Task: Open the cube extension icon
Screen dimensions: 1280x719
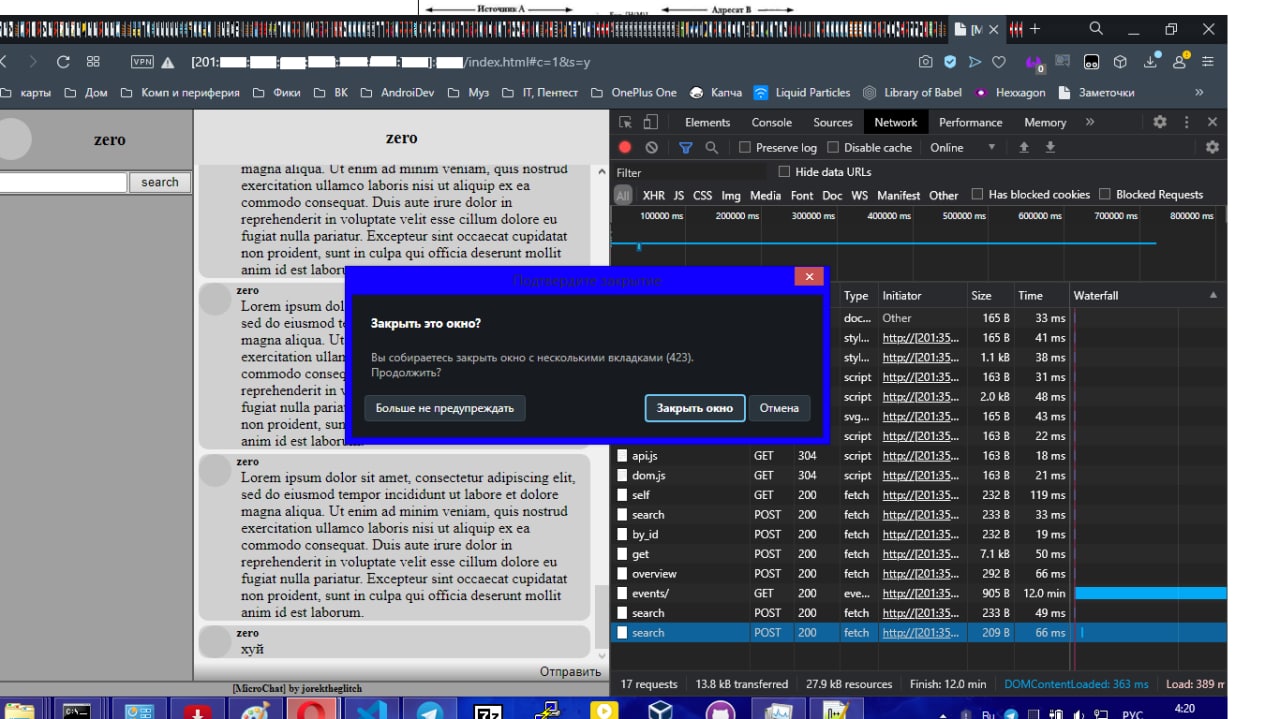Action: (1121, 62)
